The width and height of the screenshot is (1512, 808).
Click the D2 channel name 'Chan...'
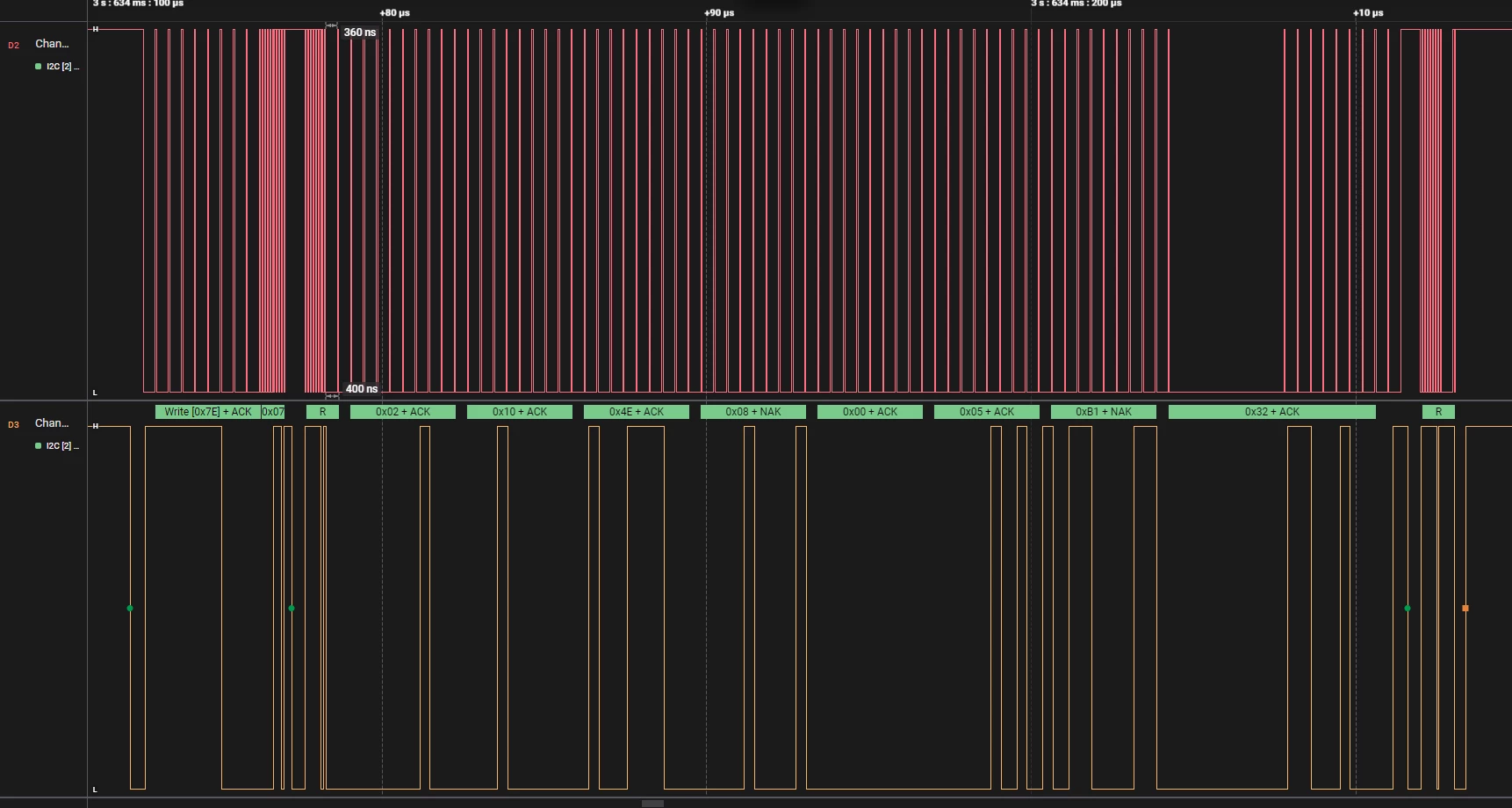(52, 44)
